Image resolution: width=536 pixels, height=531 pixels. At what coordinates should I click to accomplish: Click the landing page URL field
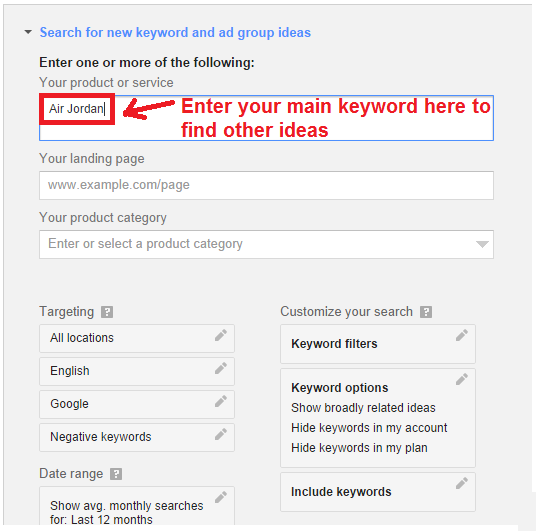click(266, 185)
